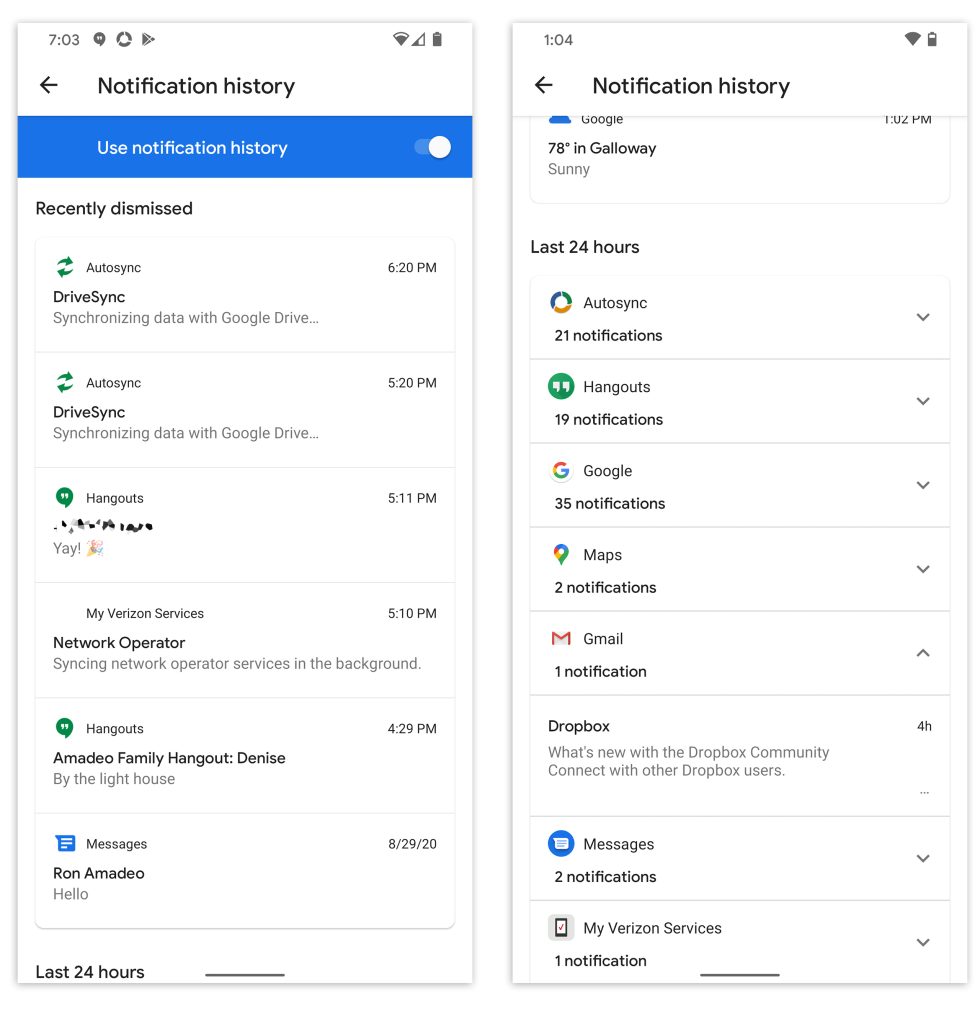
Task: Tap the 7:03 clock in the status bar
Action: (x=63, y=40)
